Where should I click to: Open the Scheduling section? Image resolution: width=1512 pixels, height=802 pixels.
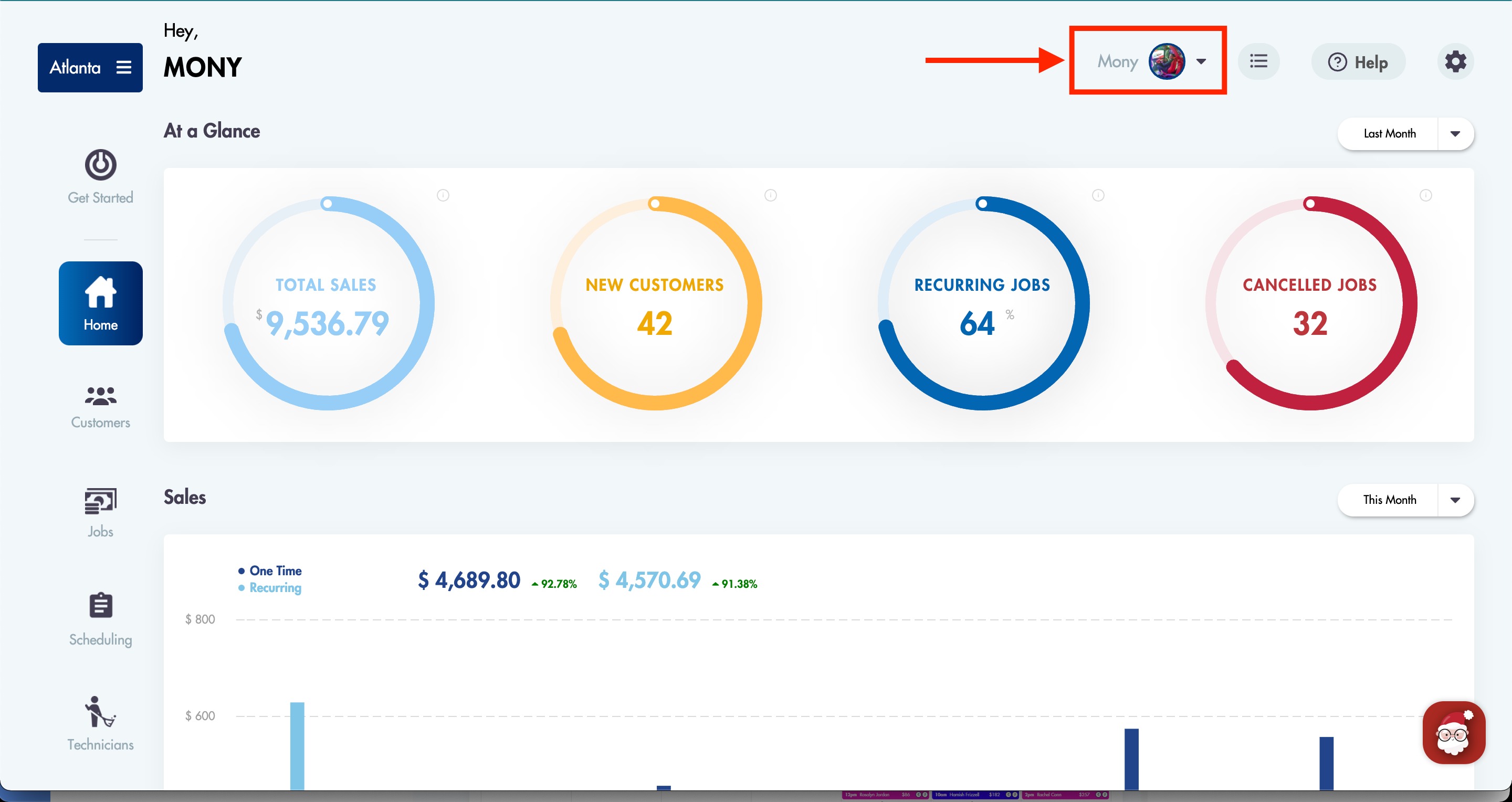[x=100, y=619]
